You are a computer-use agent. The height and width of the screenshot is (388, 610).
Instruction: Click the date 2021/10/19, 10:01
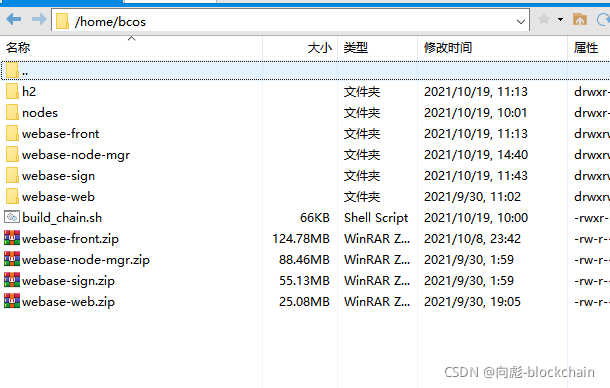pos(475,113)
